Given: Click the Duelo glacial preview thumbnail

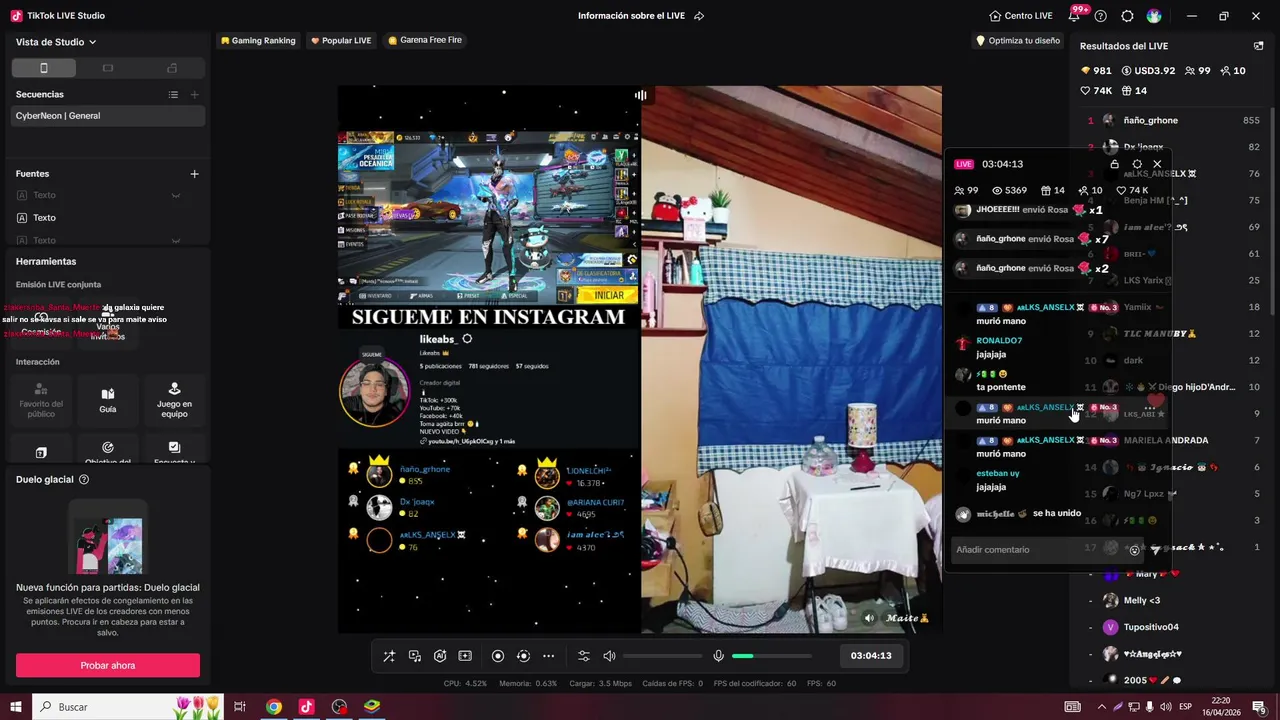Looking at the screenshot, I should coord(108,539).
